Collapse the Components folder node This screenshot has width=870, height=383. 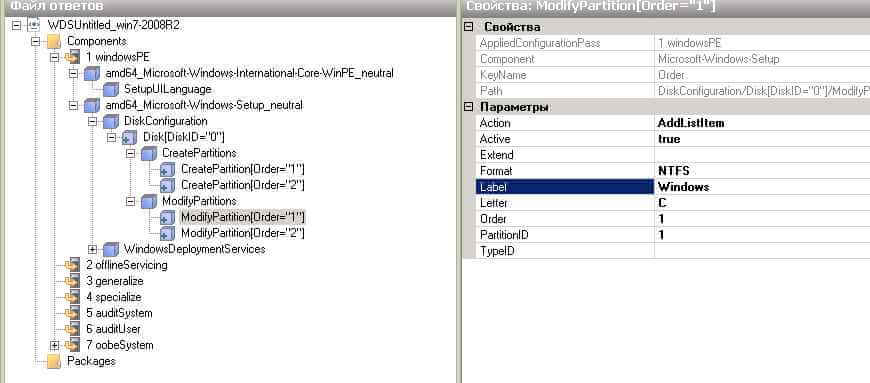point(36,41)
